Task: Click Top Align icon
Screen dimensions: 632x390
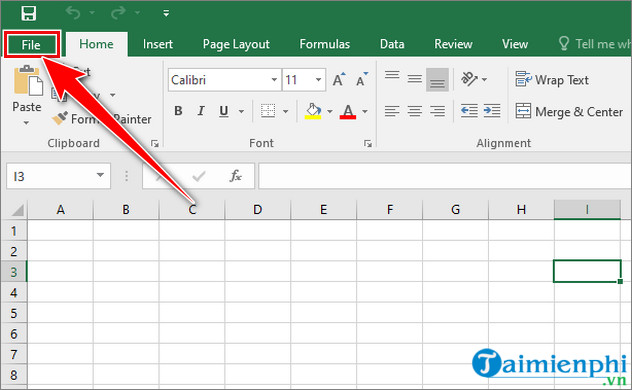Action: click(392, 77)
